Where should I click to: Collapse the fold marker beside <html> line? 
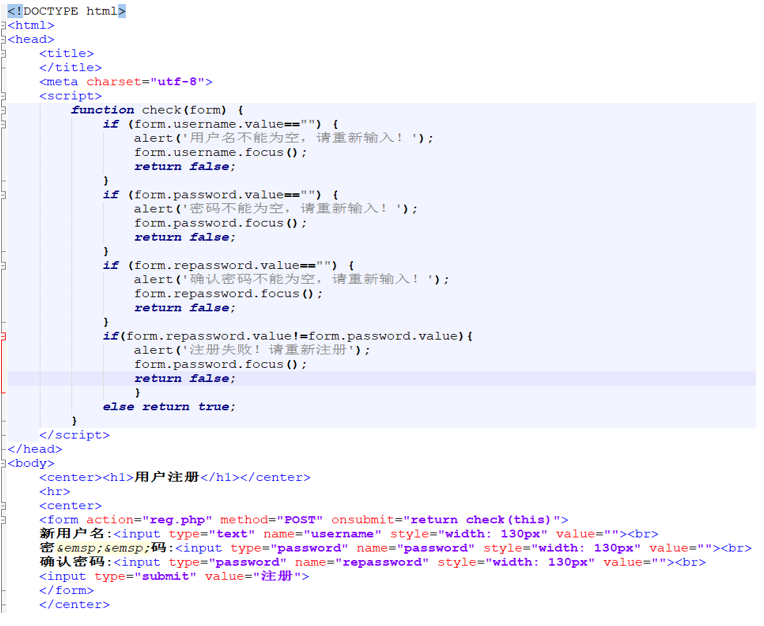(x=3, y=25)
